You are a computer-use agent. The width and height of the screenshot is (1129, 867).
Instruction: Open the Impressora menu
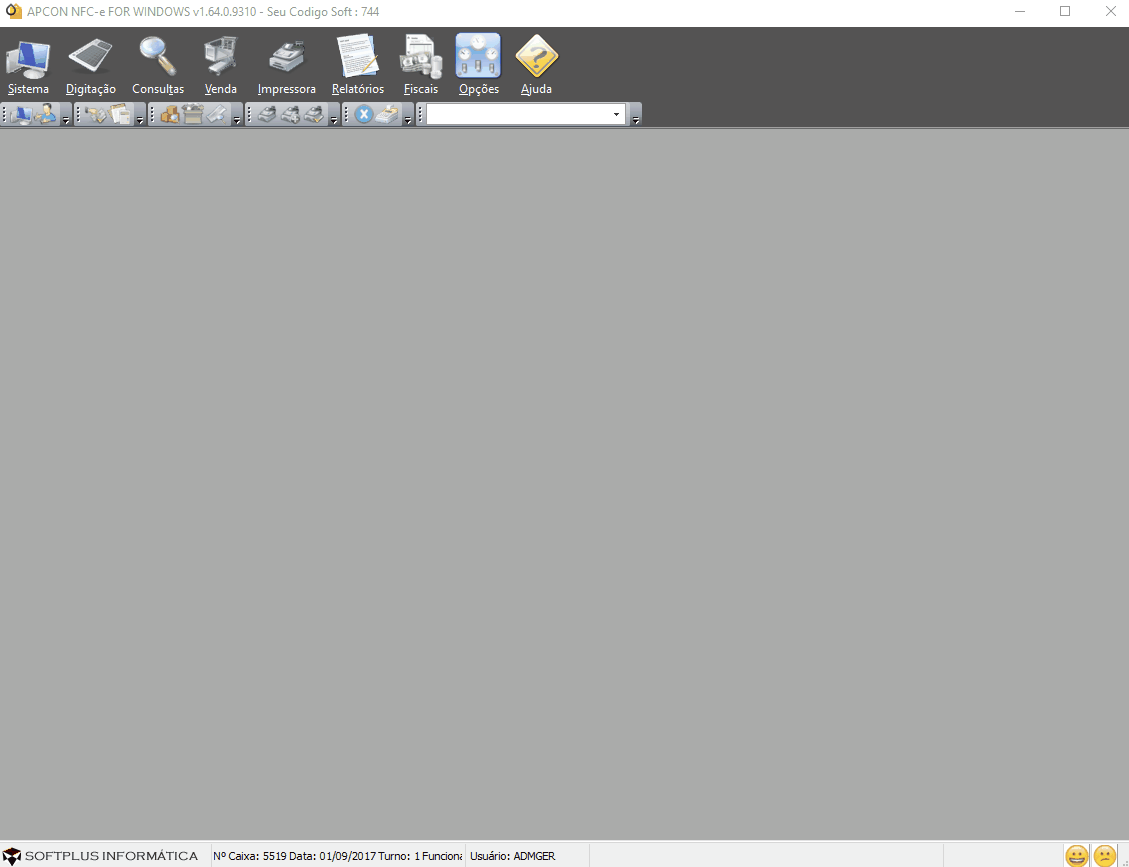click(x=287, y=65)
